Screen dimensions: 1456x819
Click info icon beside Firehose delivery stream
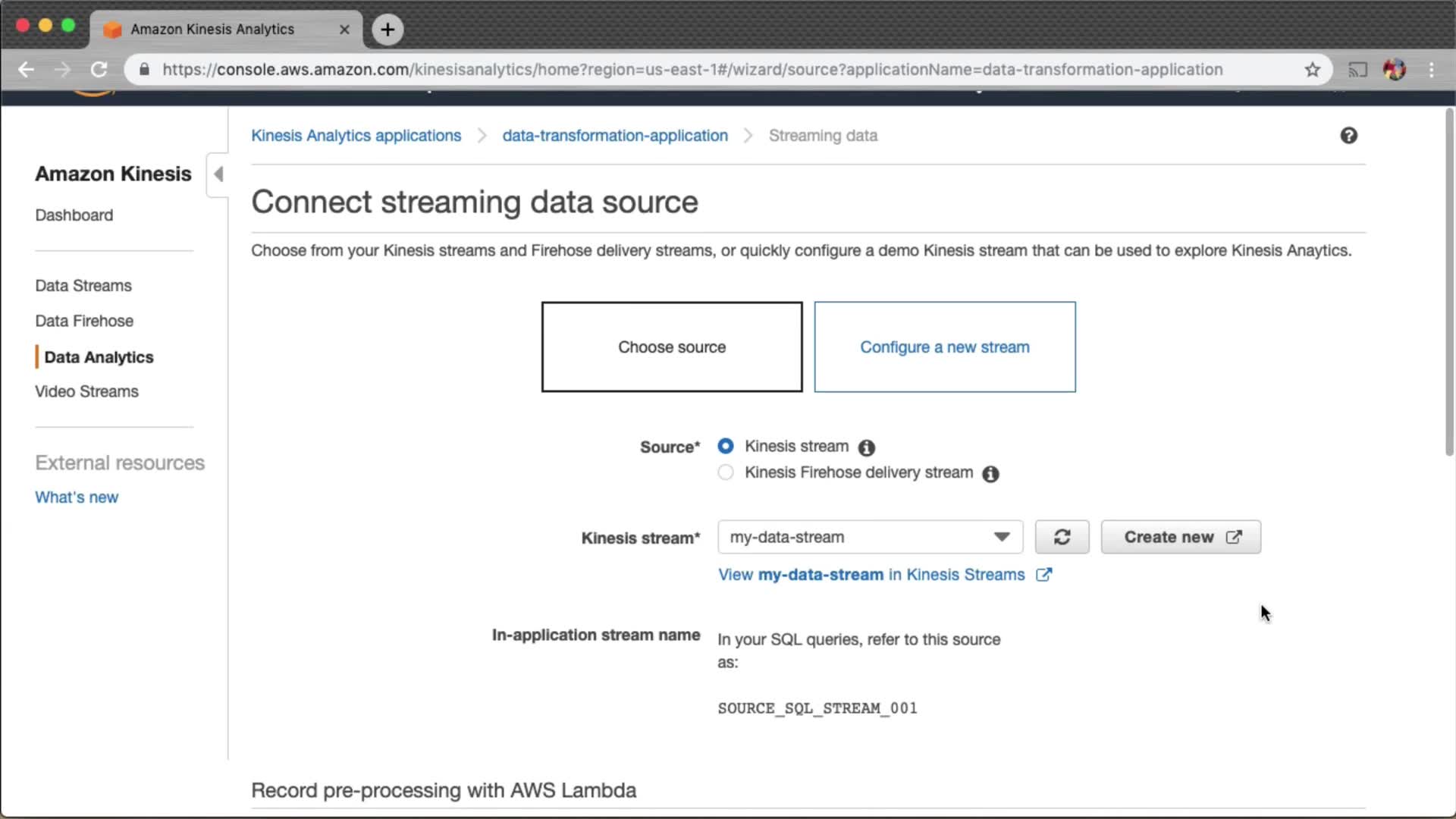[990, 474]
